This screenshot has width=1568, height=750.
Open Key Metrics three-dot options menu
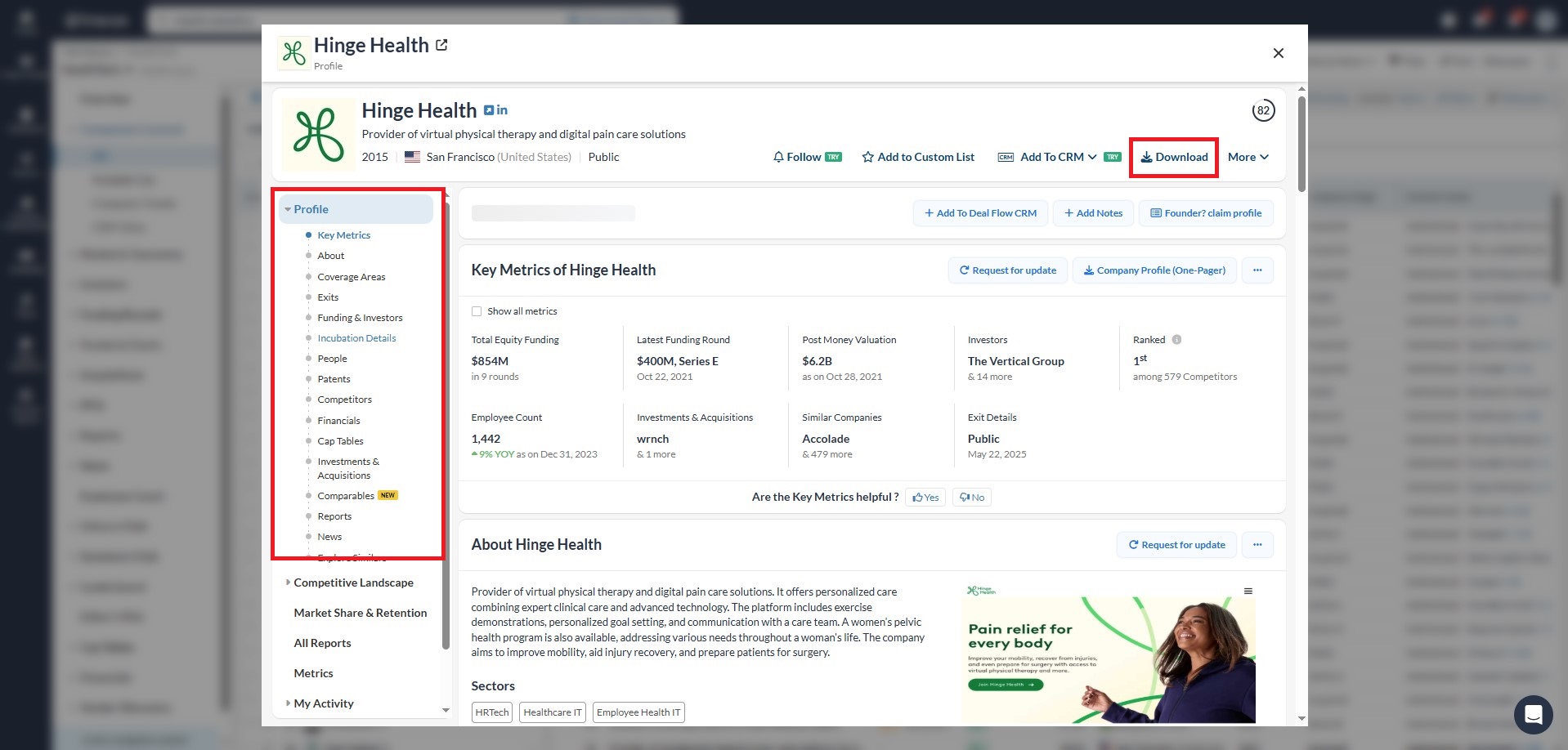click(x=1257, y=270)
